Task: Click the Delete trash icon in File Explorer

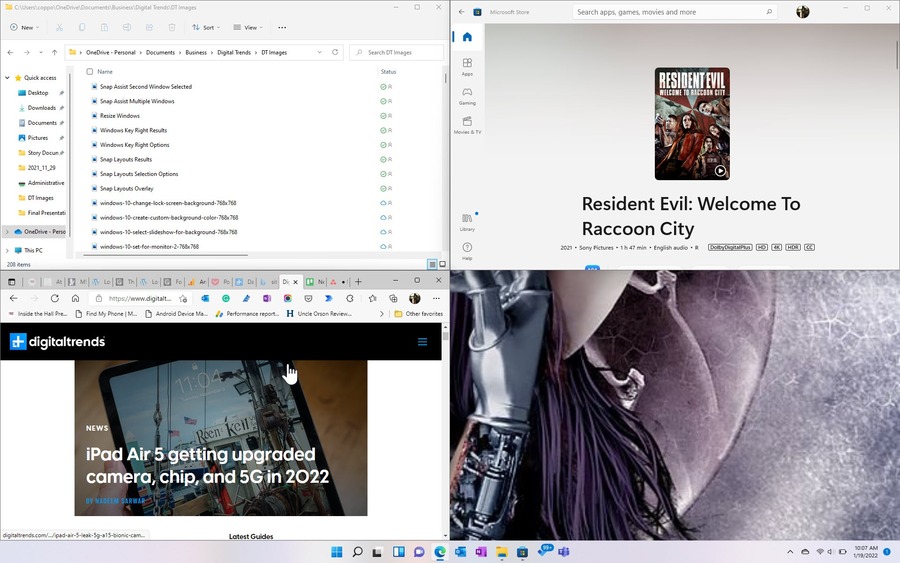Action: click(172, 28)
